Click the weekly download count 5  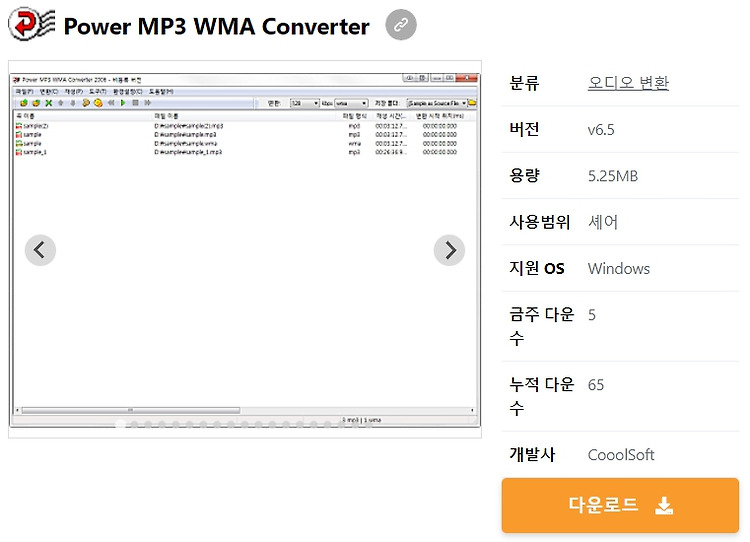click(x=592, y=315)
